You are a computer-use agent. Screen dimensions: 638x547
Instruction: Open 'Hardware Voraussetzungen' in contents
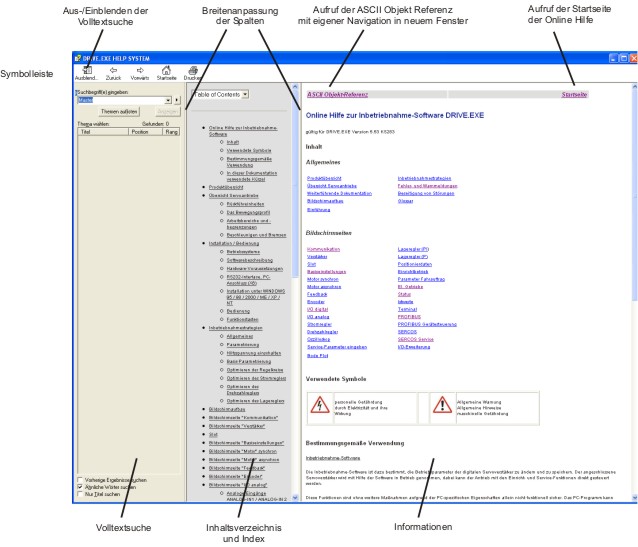coord(255,269)
